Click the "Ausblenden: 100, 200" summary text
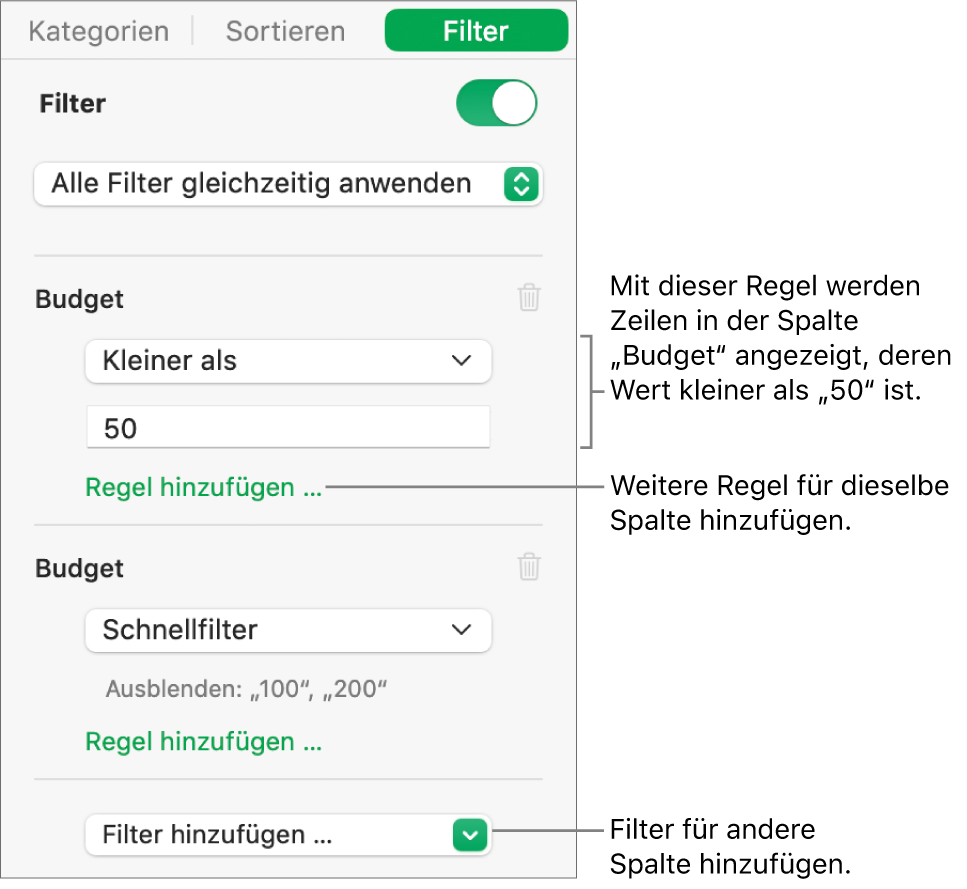This screenshot has height=889, width=967. pos(246,688)
